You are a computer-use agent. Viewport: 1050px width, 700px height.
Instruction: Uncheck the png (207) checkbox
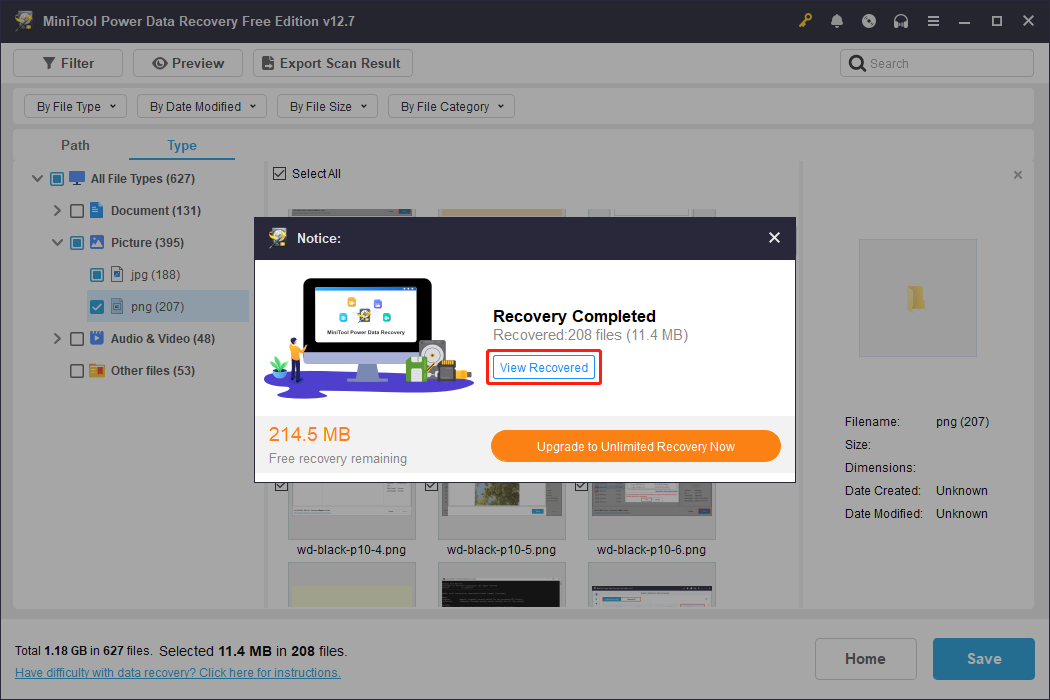coord(97,306)
